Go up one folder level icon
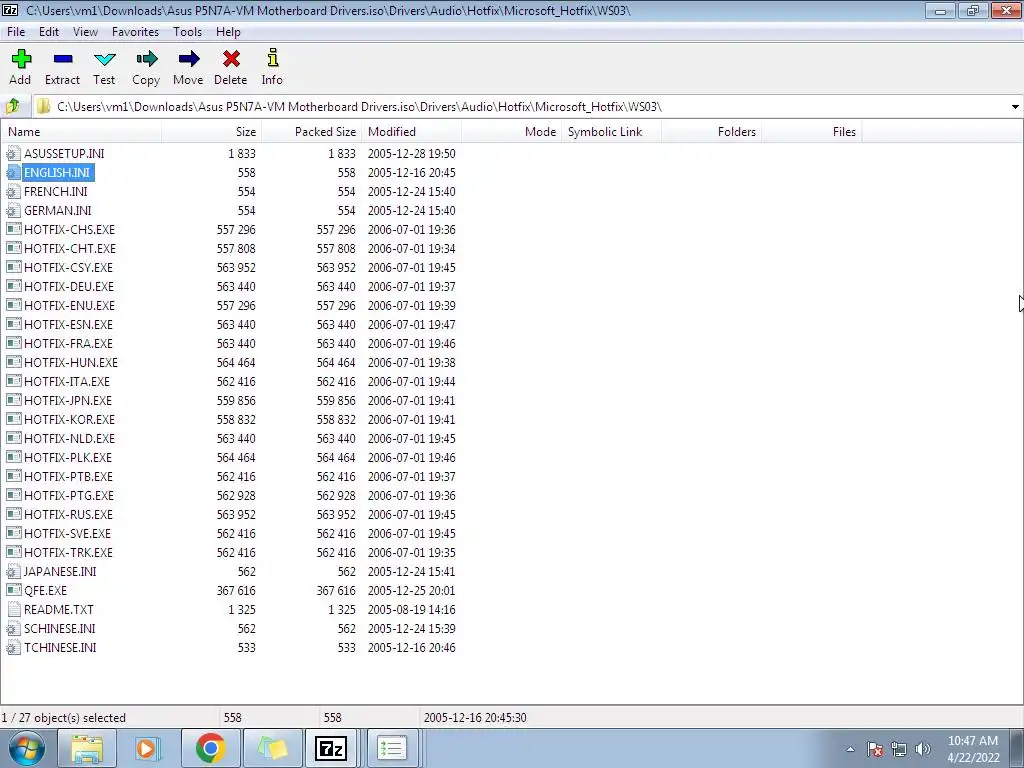This screenshot has height=768, width=1024. (12, 106)
